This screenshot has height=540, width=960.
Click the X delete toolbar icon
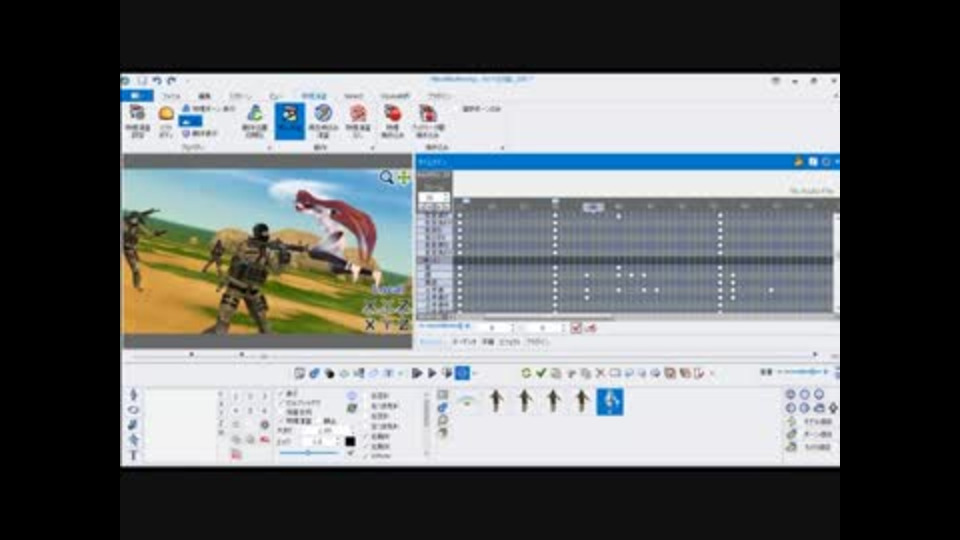pyautogui.click(x=600, y=373)
